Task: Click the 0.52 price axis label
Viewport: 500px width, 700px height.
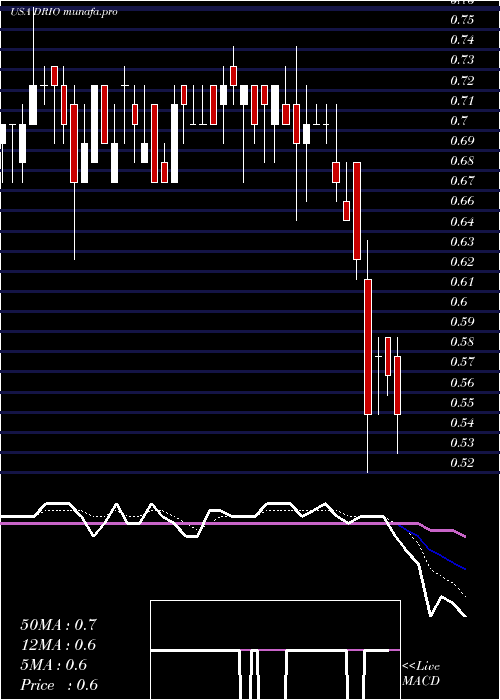Action: (x=462, y=463)
